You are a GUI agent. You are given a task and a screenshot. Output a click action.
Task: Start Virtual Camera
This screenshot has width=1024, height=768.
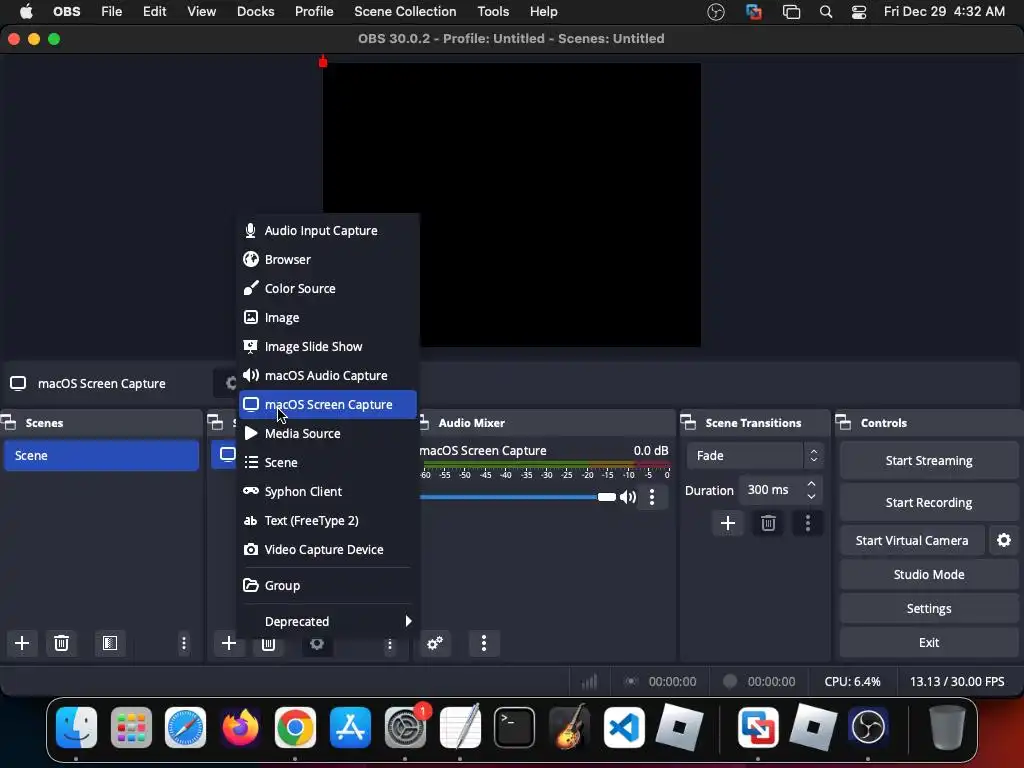click(912, 541)
